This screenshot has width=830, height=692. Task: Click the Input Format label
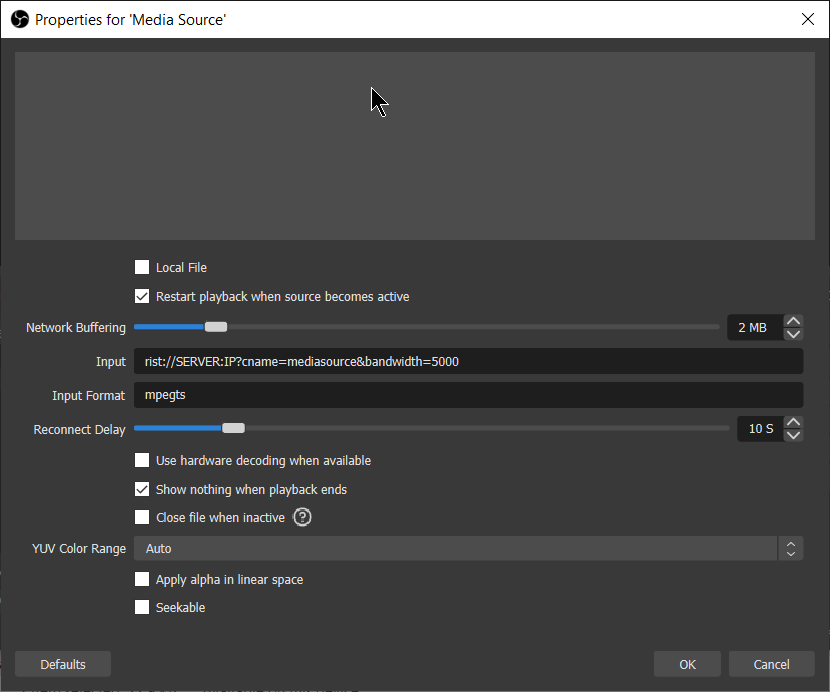(x=88, y=396)
